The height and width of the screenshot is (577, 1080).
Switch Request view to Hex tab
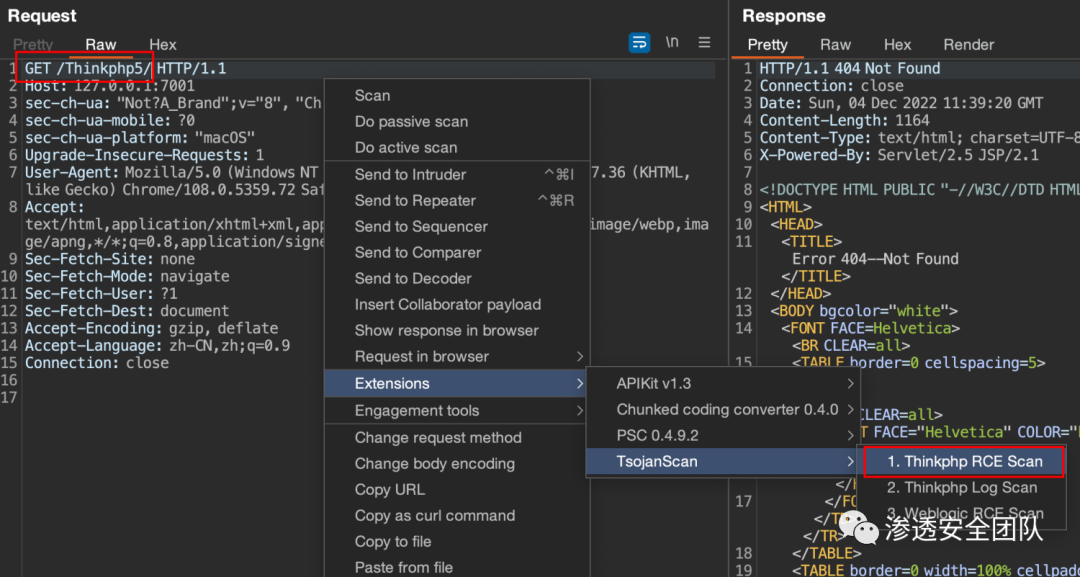(162, 45)
